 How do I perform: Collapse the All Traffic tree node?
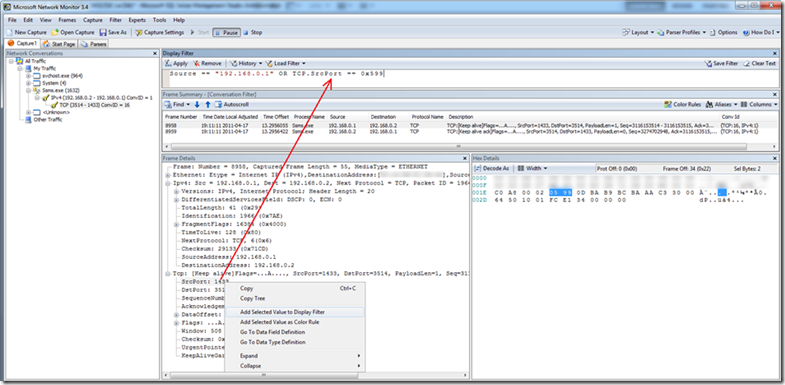12,61
